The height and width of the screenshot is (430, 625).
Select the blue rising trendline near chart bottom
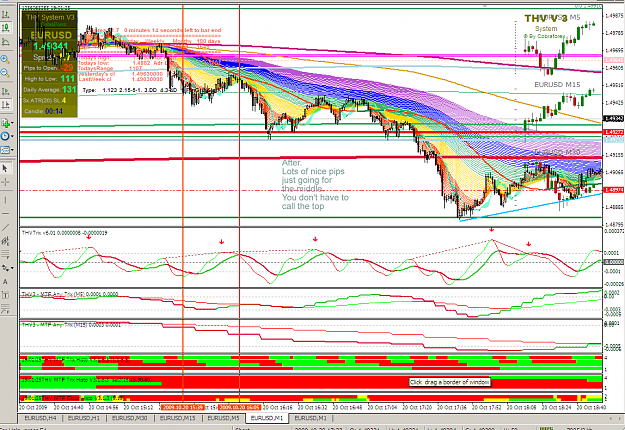pos(531,206)
